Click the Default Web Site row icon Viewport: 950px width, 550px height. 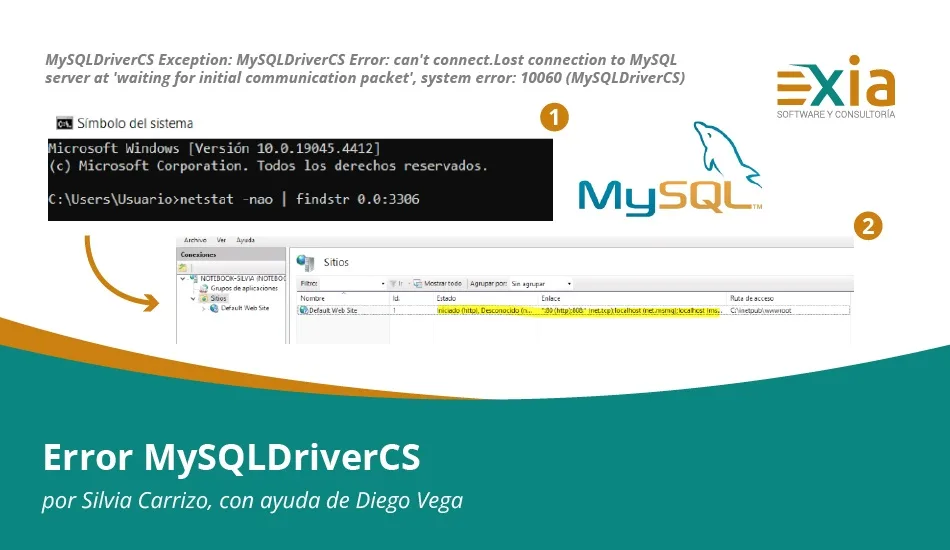point(303,311)
